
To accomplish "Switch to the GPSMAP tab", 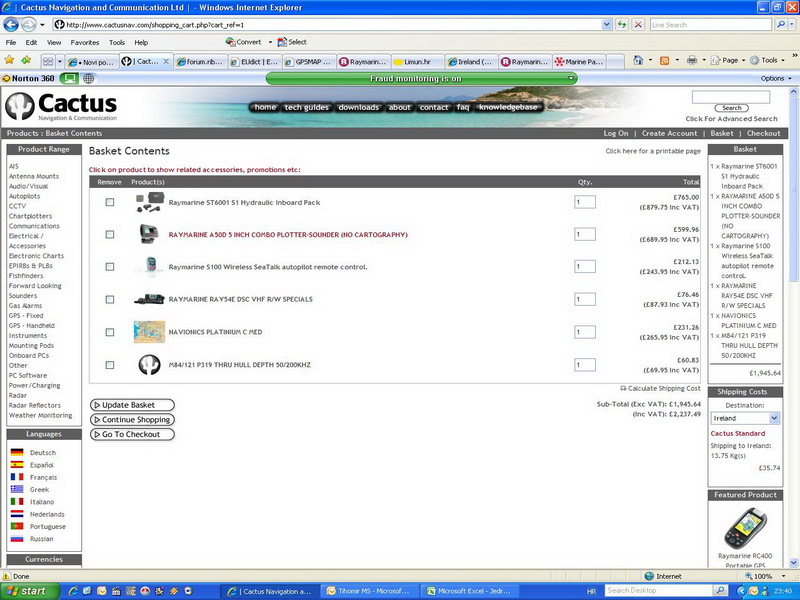I will click(309, 62).
